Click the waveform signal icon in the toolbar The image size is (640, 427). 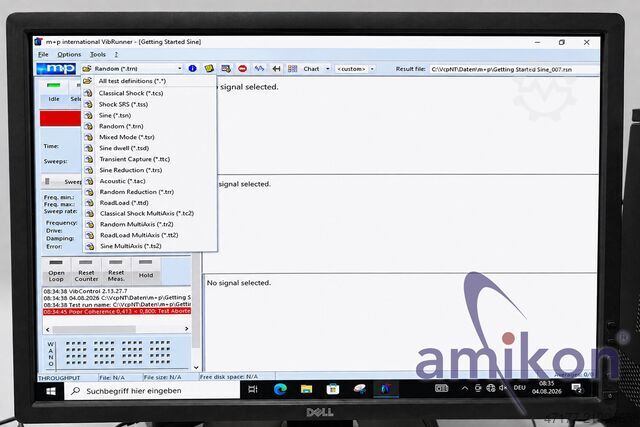[x=259, y=69]
